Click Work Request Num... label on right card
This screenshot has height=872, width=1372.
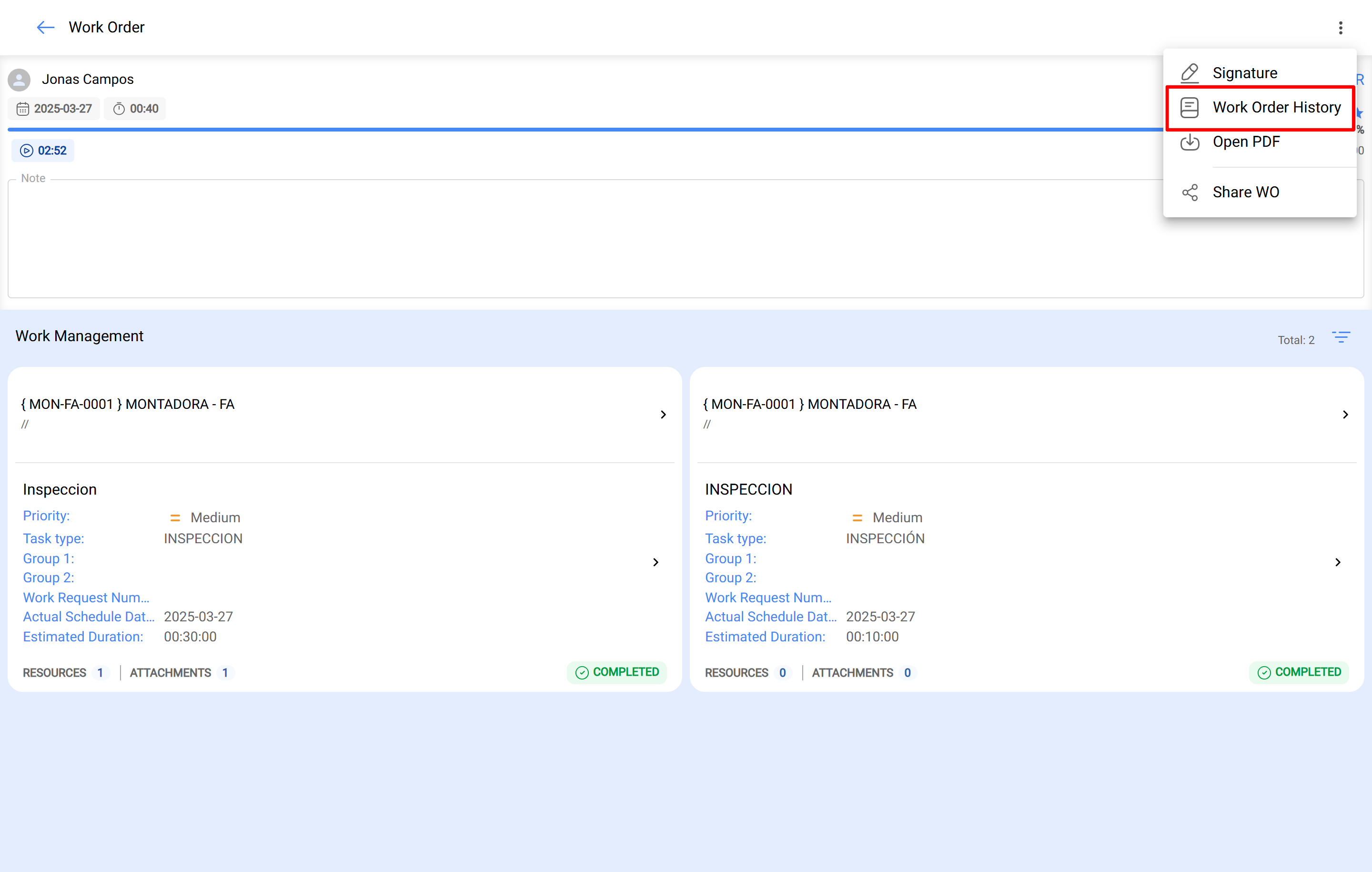768,598
